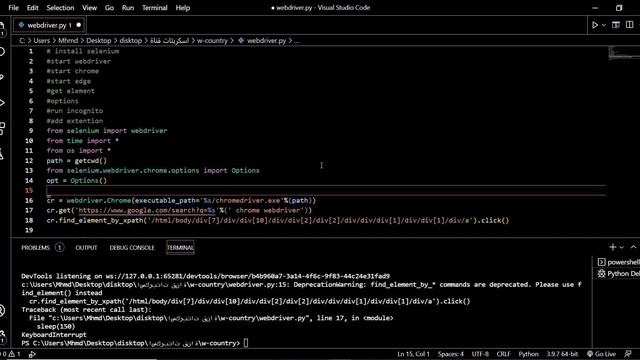Click '3.9.7 64-bit' interpreter in status bar
Viewport: 640px width, 360px height.
(x=562, y=354)
